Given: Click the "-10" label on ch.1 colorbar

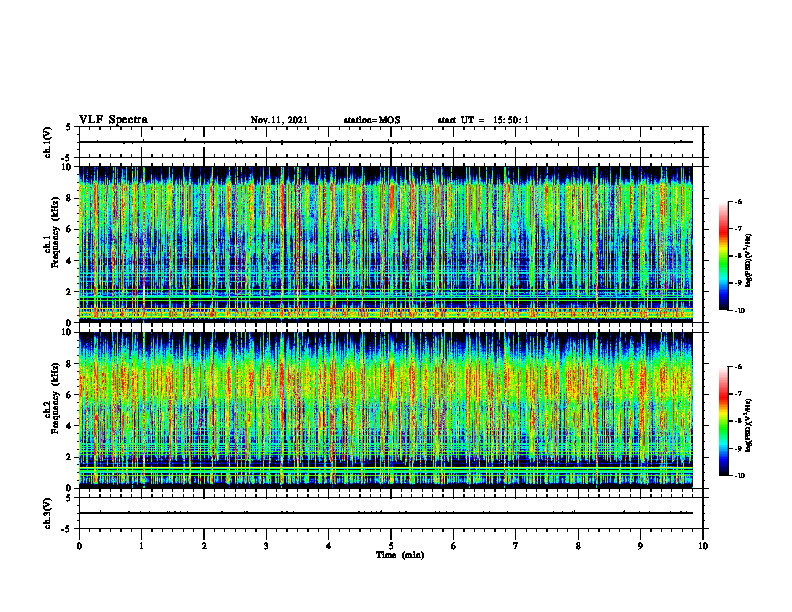Looking at the screenshot, I should (739, 311).
